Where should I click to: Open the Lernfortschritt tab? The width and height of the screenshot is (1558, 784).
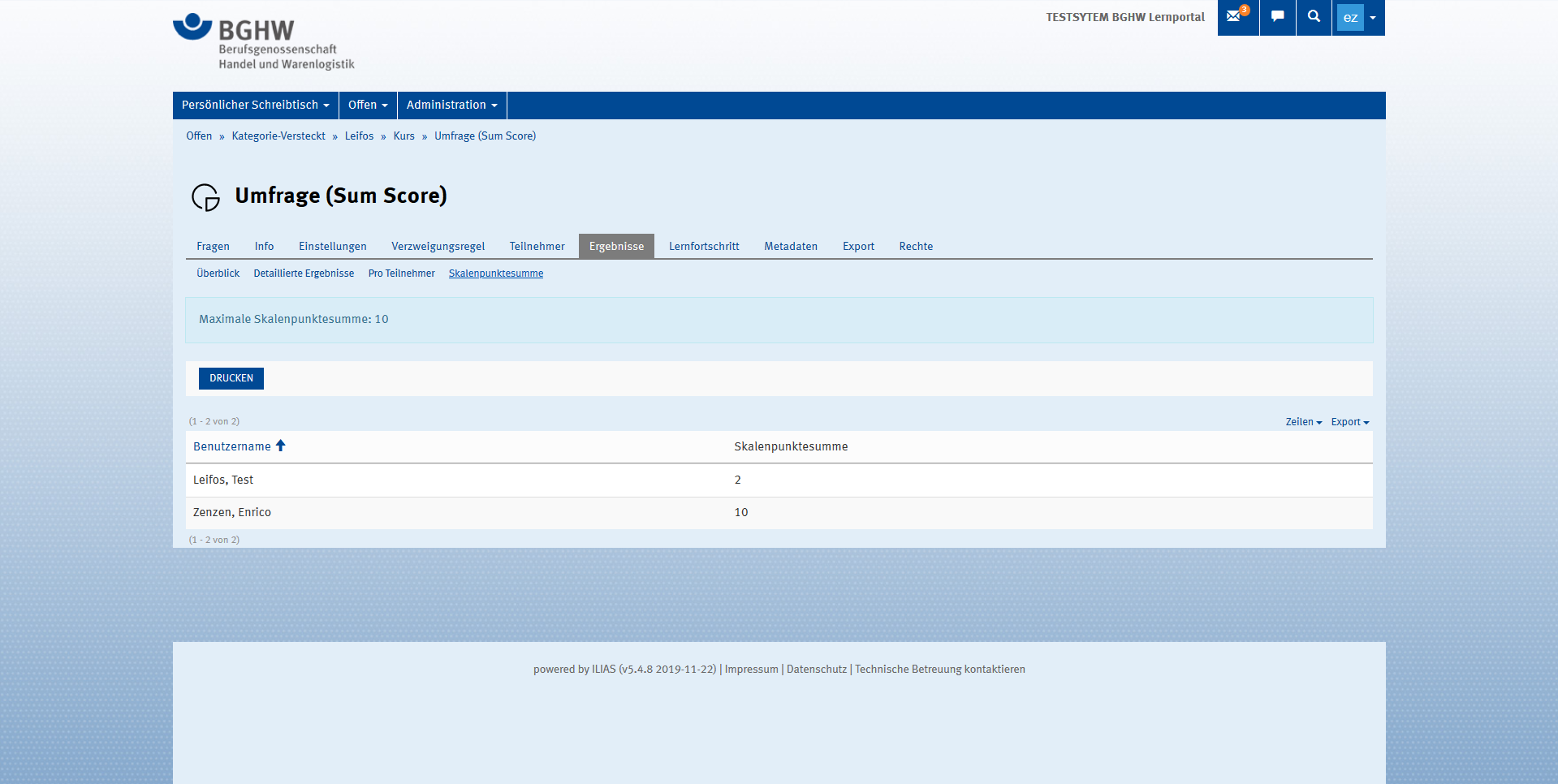(703, 247)
